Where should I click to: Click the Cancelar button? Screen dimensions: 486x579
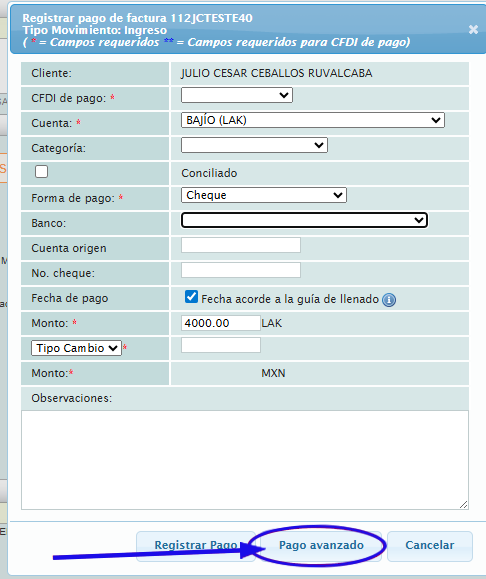[429, 546]
